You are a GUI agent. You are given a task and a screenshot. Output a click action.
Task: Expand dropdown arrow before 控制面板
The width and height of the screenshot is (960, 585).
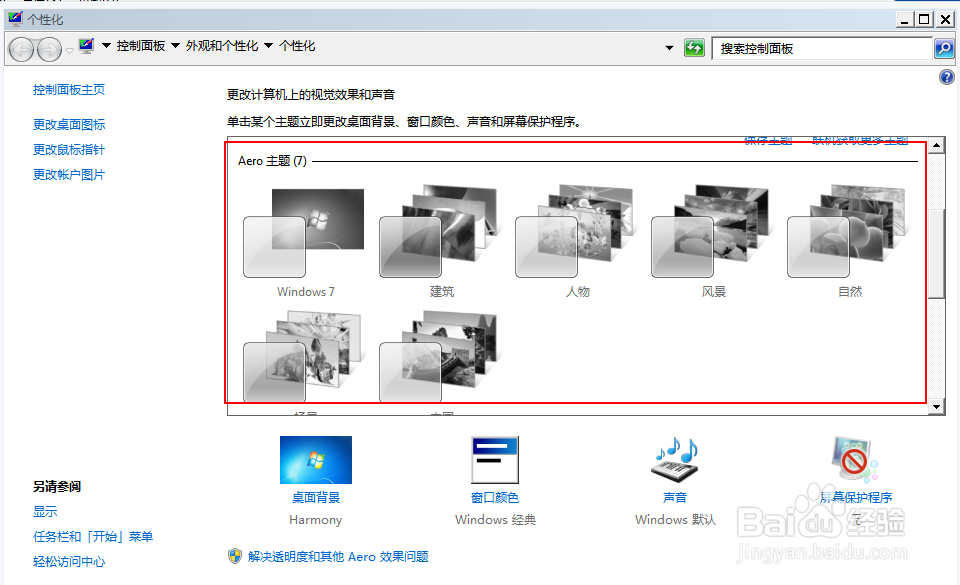[x=107, y=46]
